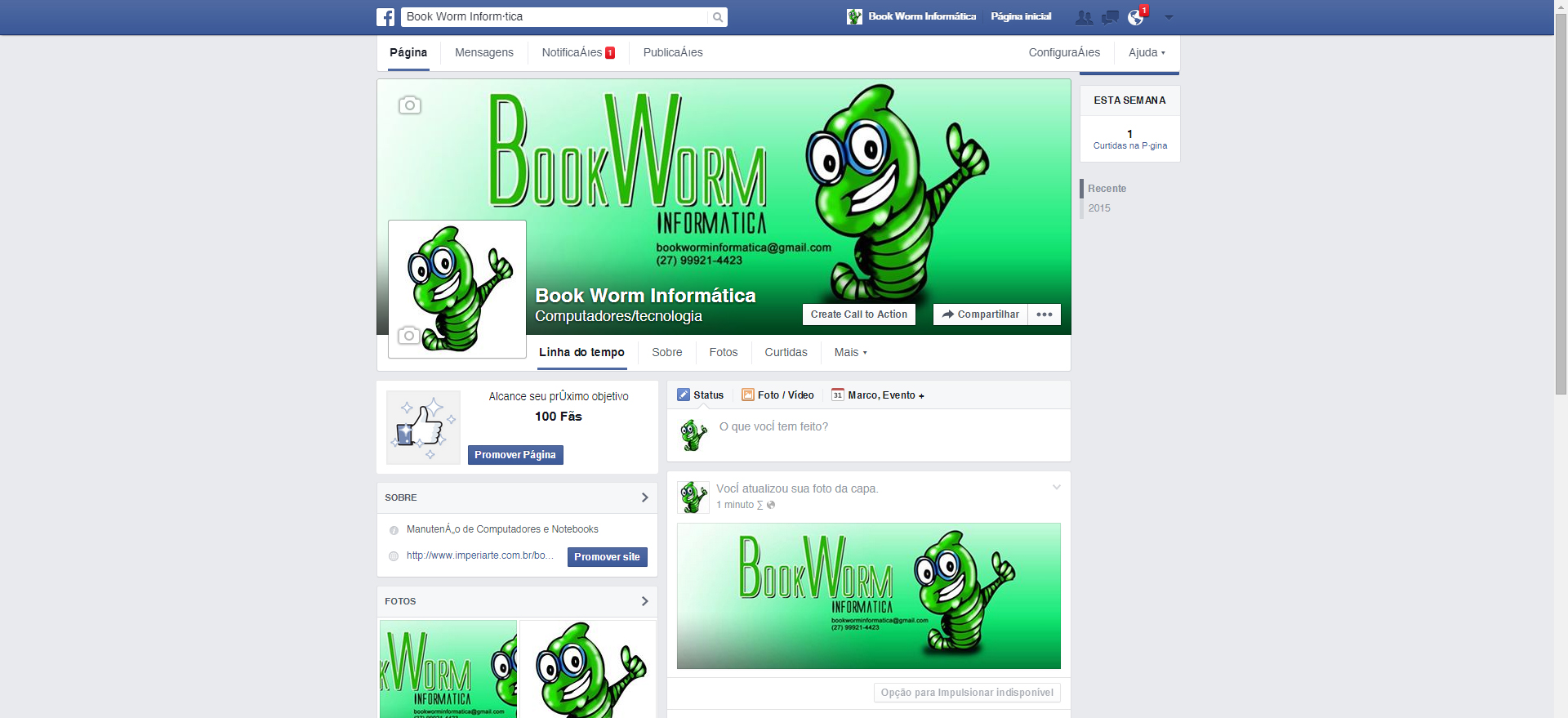This screenshot has width=1568, height=718.
Task: Change cover photo via camera icon
Action: click(410, 105)
